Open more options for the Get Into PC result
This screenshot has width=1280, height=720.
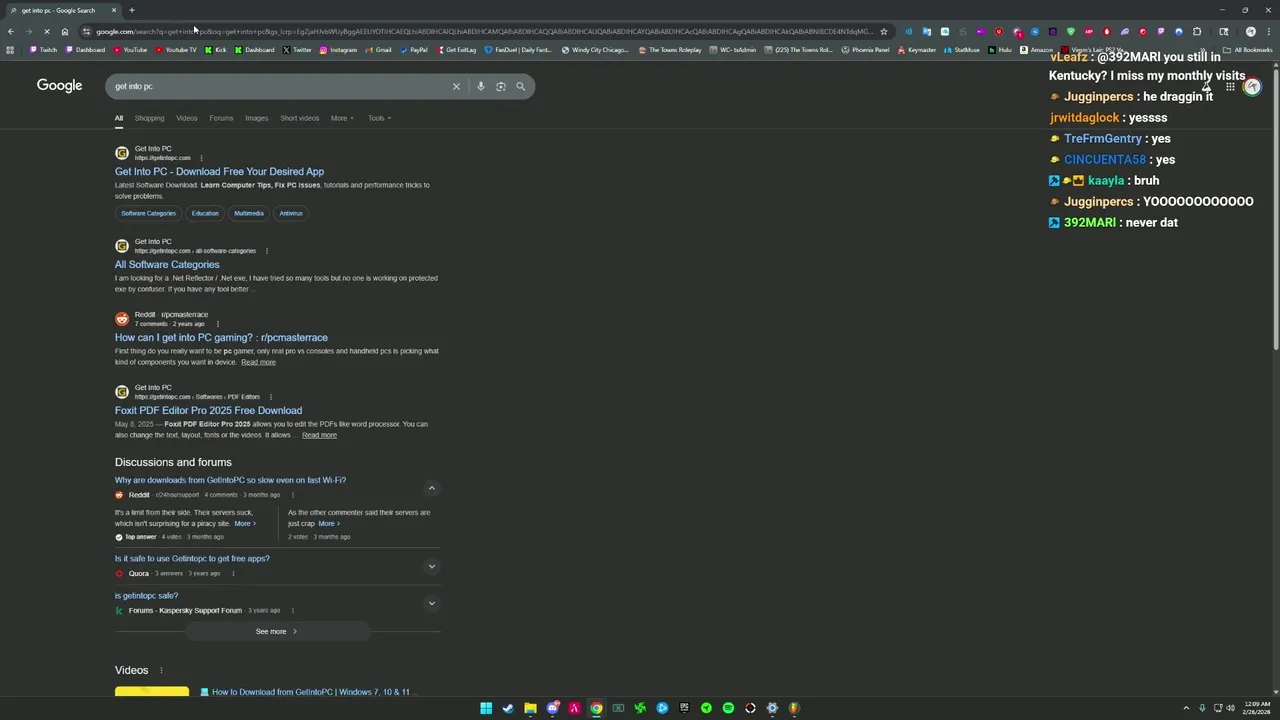tap(201, 158)
